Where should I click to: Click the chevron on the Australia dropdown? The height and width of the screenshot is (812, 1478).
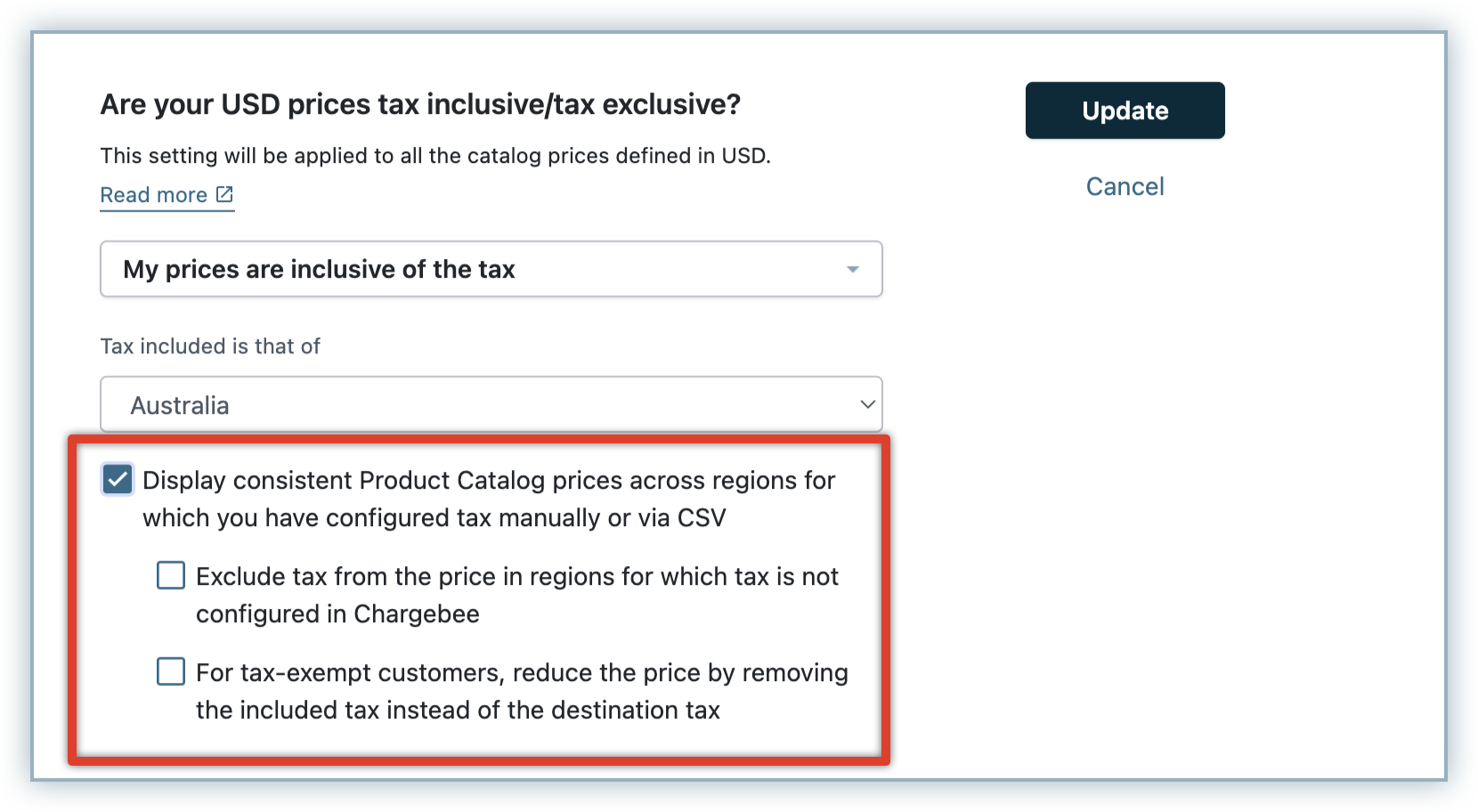[867, 404]
